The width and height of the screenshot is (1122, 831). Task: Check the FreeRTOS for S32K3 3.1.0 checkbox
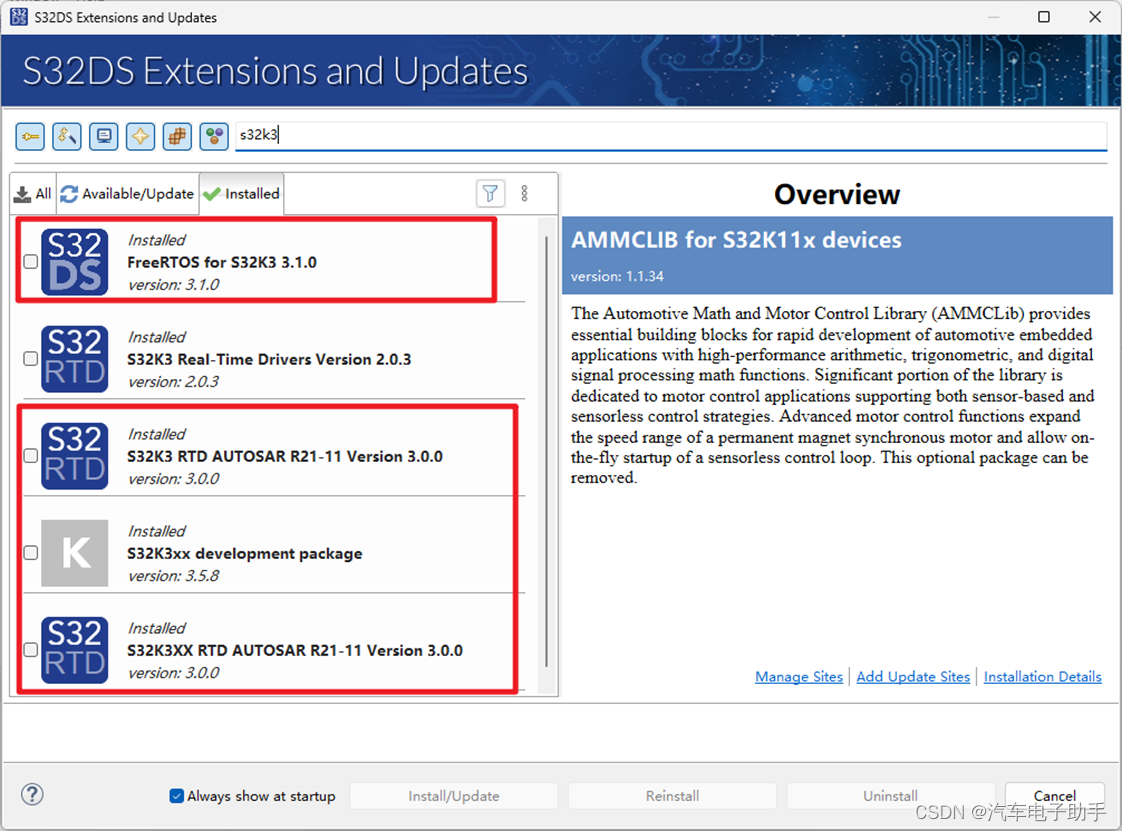tap(31, 262)
